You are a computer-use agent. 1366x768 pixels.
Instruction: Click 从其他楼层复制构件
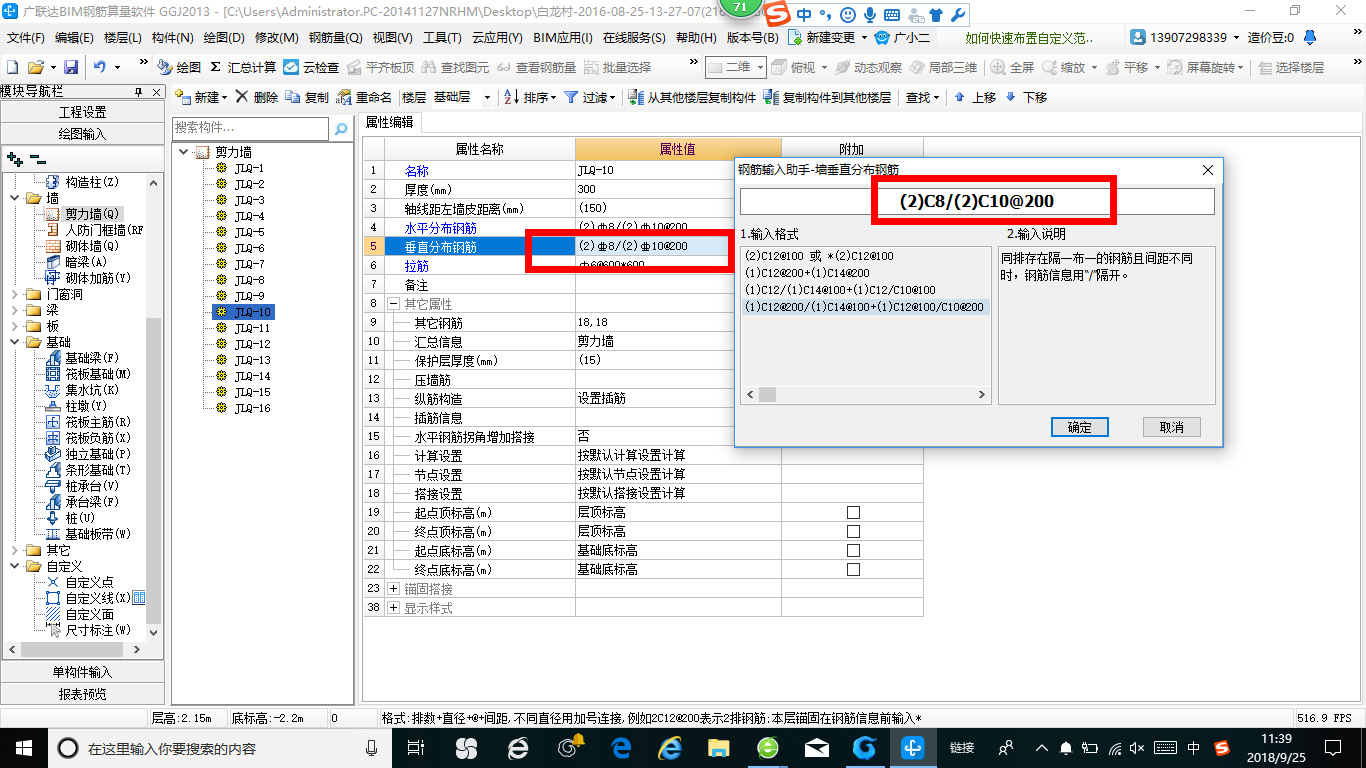[693, 97]
